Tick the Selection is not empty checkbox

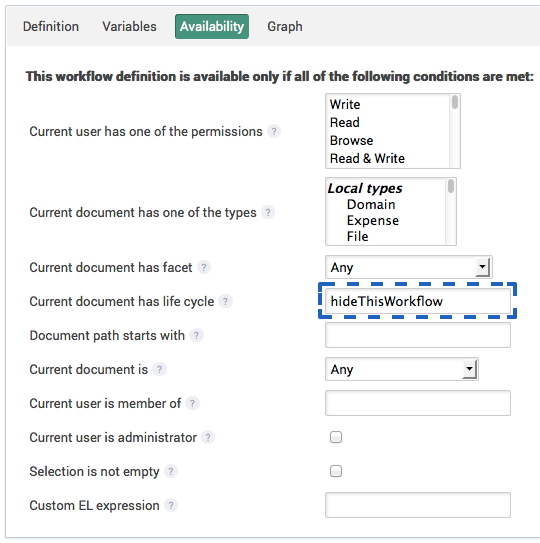pos(336,471)
